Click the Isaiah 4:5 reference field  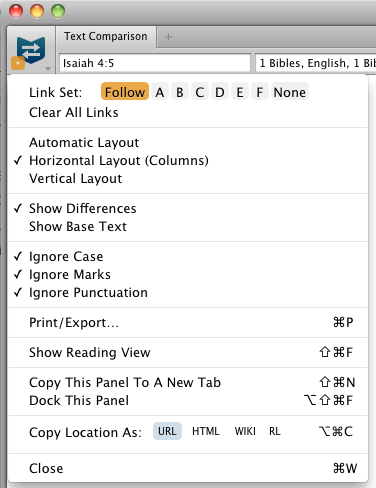155,63
